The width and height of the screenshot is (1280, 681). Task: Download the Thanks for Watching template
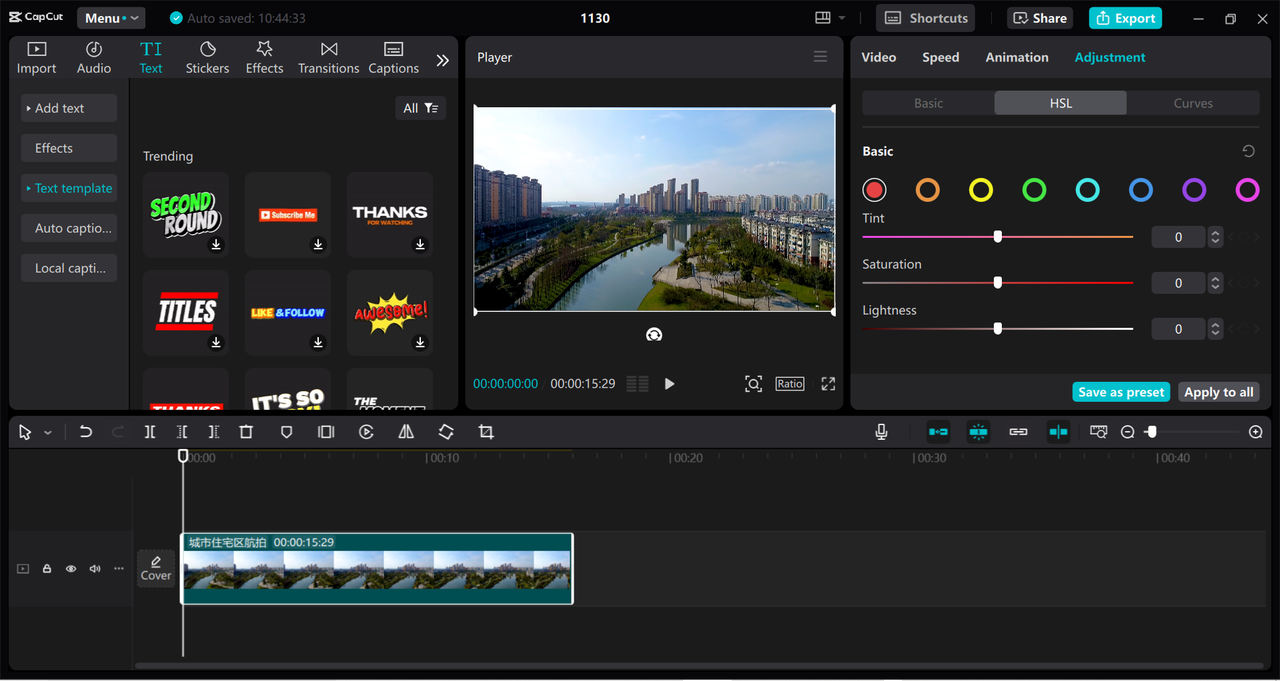pos(420,244)
